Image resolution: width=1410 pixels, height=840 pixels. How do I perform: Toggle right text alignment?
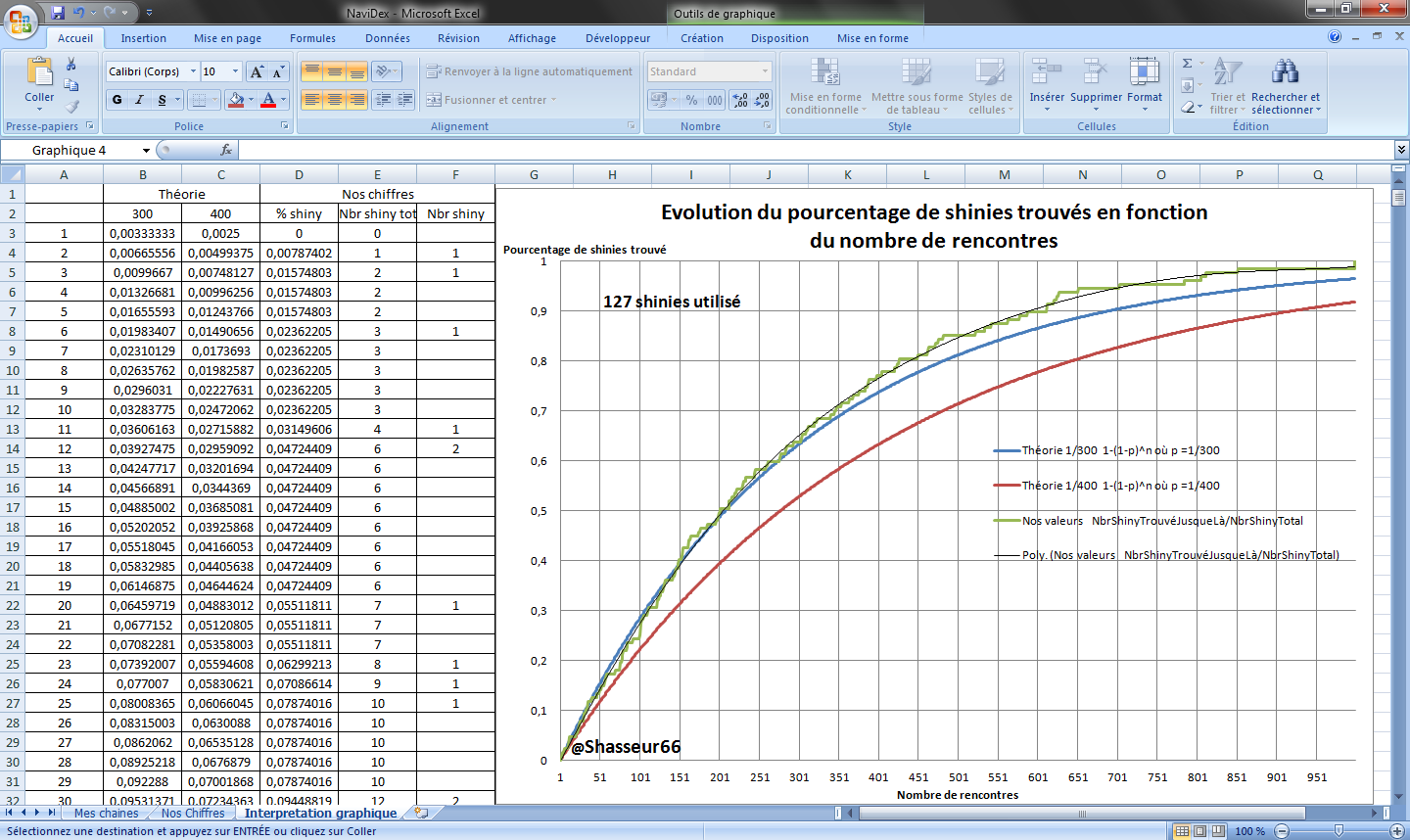tap(356, 100)
